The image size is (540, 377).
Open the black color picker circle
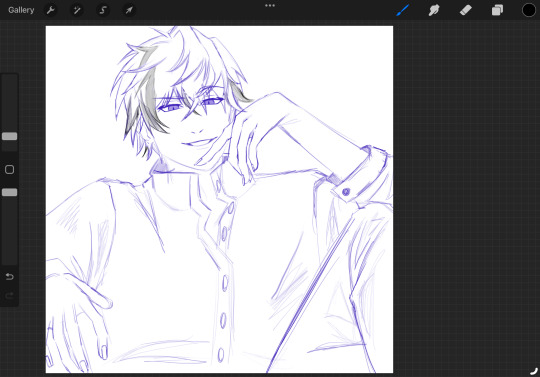pyautogui.click(x=529, y=10)
